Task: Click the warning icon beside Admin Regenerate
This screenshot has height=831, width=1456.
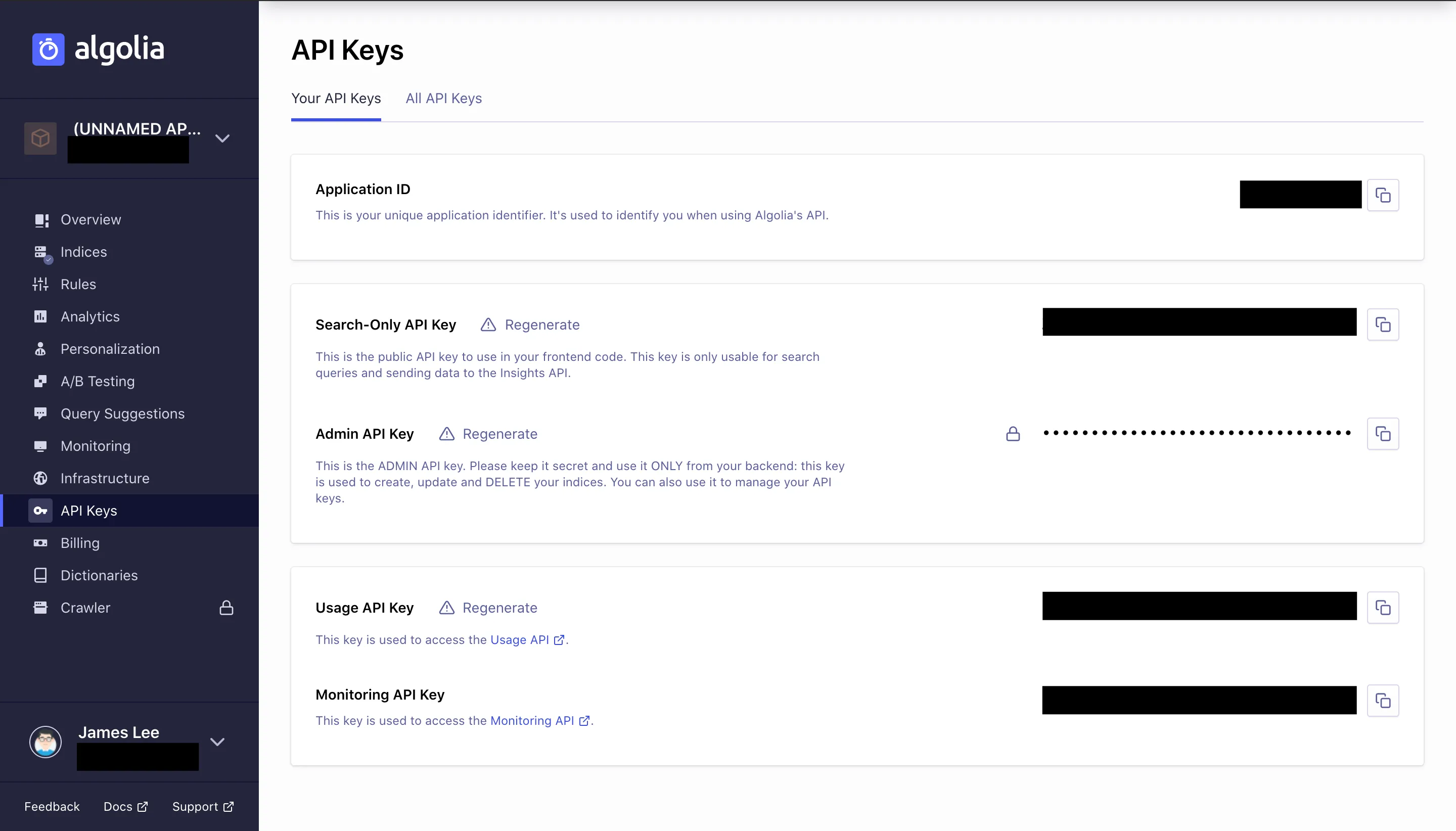Action: pos(446,434)
